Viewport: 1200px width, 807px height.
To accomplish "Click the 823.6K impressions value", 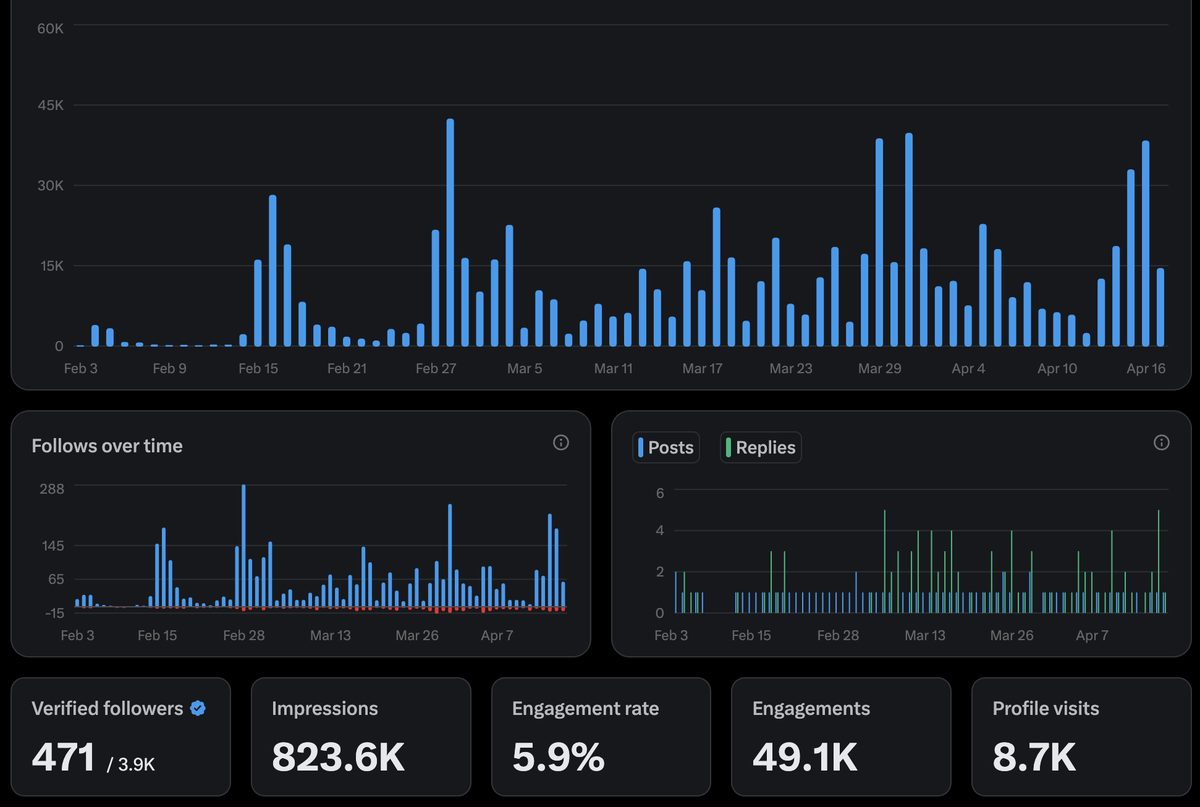I will (338, 757).
